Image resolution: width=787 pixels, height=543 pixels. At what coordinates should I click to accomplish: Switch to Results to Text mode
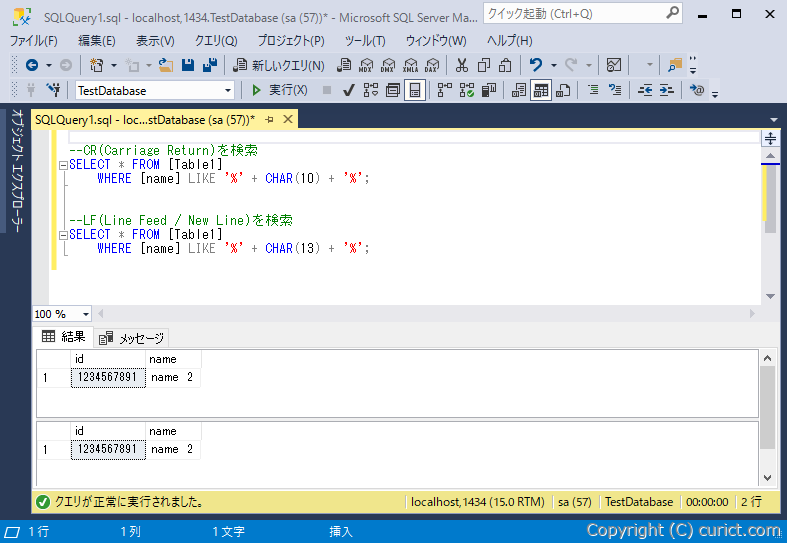pos(518,90)
